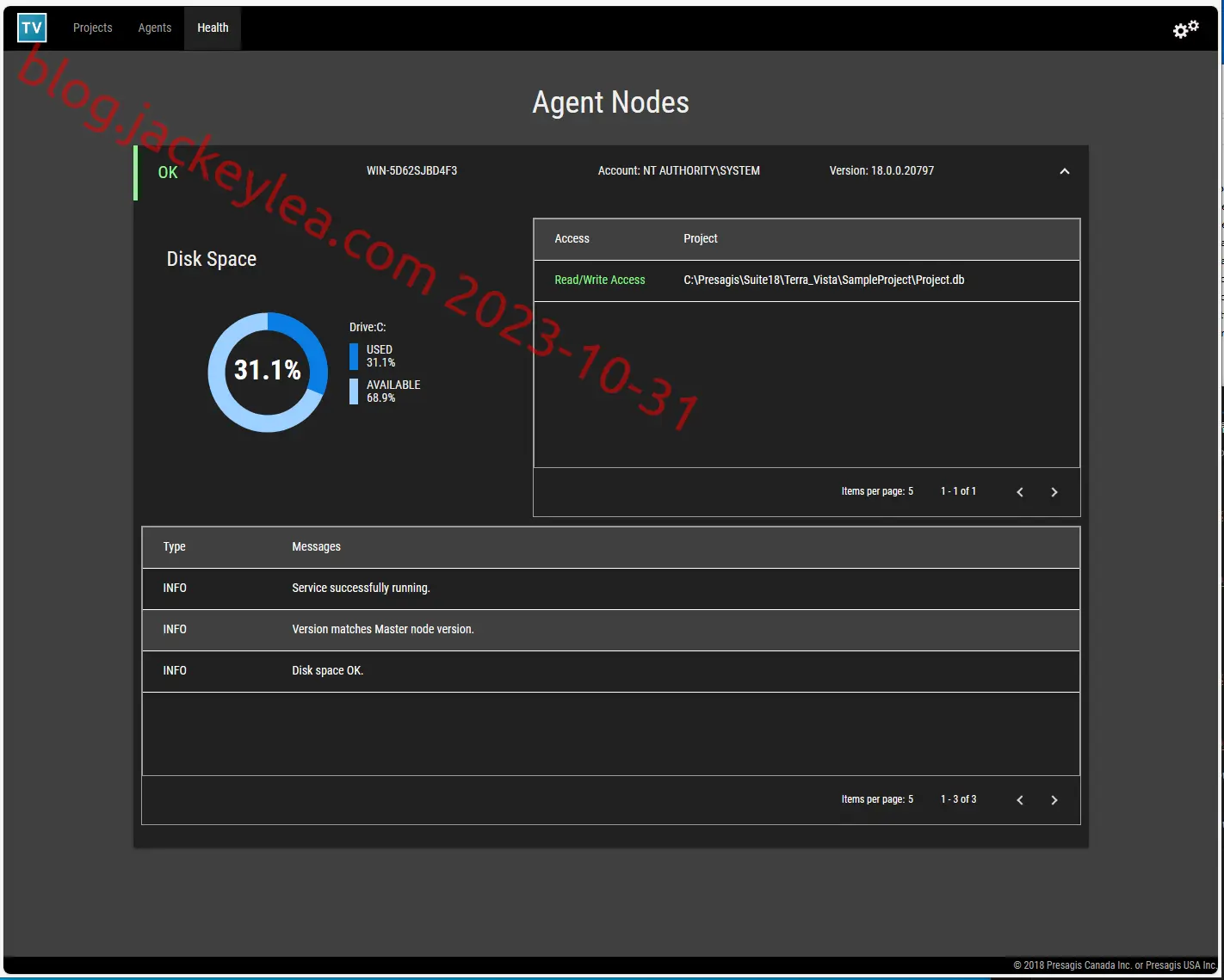The height and width of the screenshot is (980, 1224).
Task: Go to next page of projects table
Action: coord(1054,492)
